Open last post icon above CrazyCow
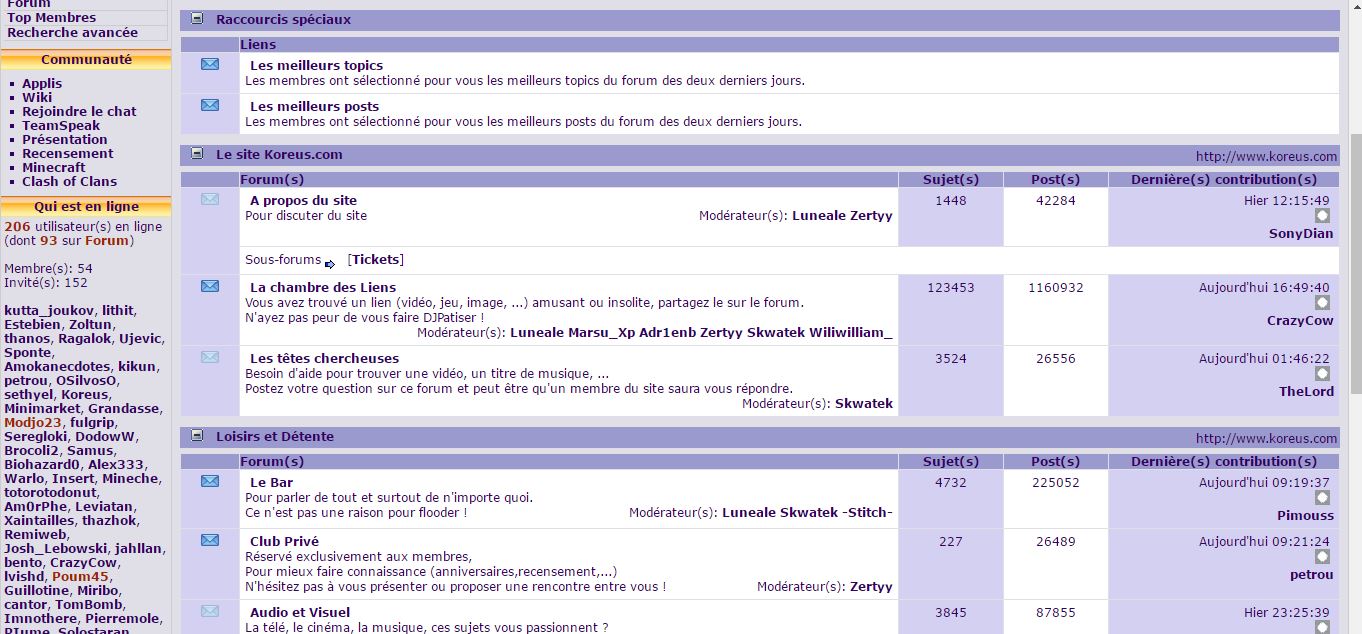The image size is (1362, 634). point(1322,303)
